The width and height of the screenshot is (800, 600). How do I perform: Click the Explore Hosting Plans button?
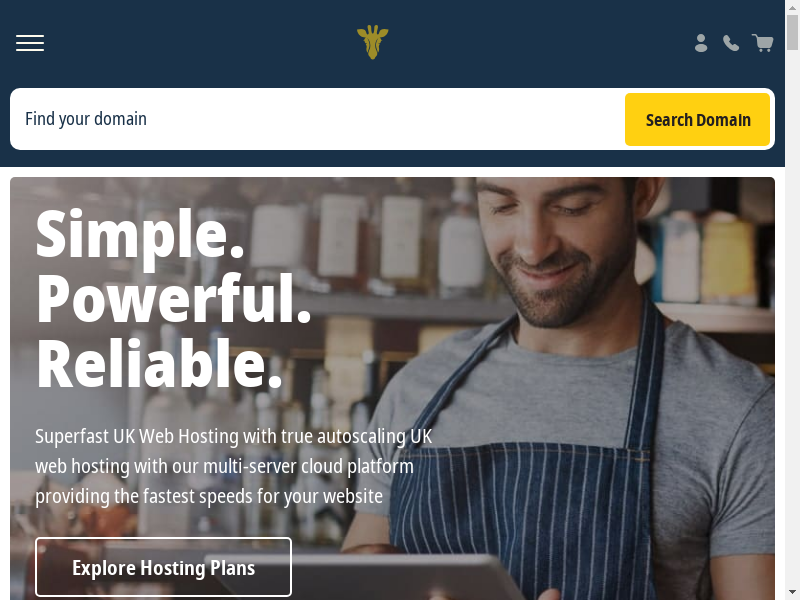163,567
